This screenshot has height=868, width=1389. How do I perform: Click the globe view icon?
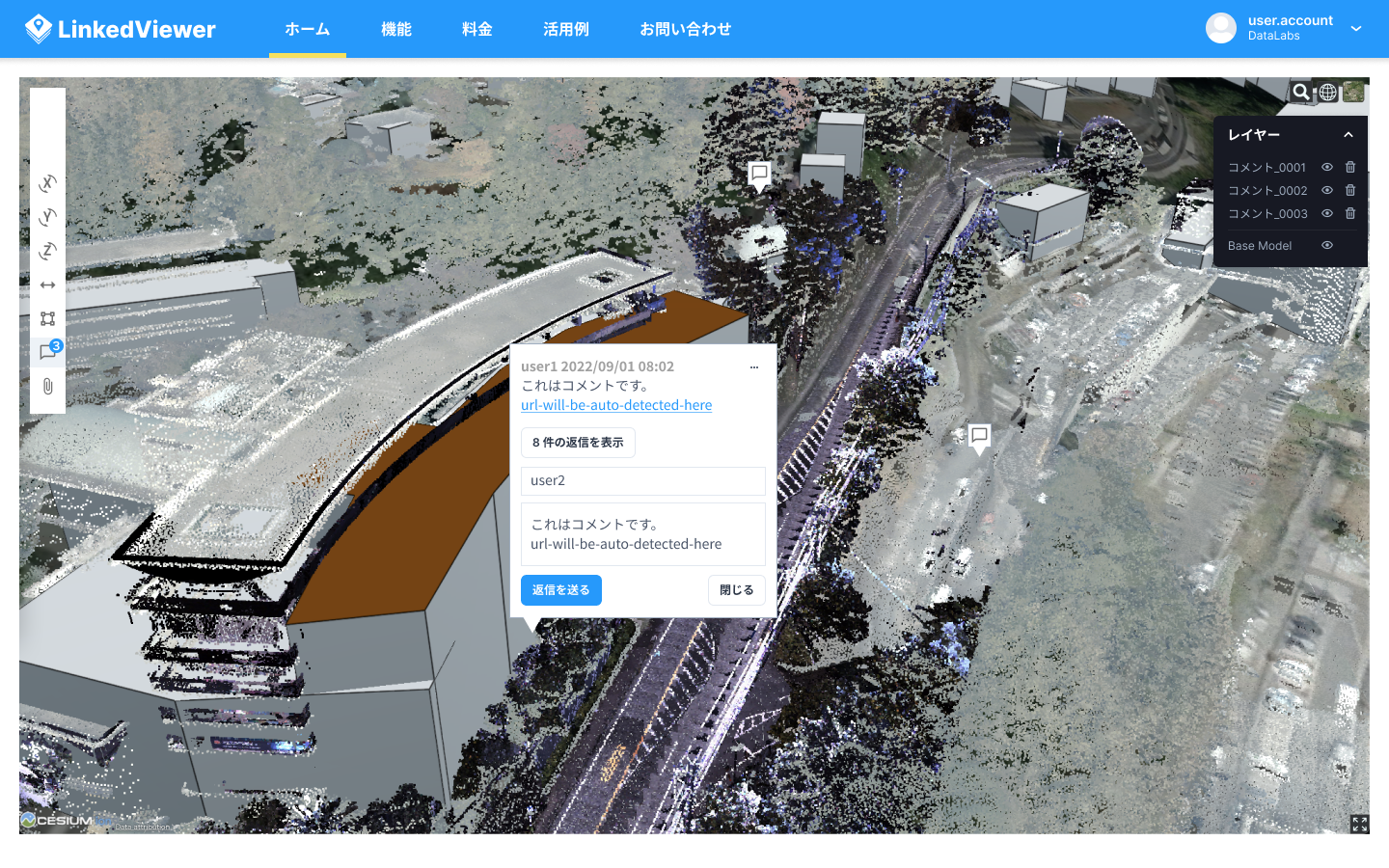pos(1328,92)
